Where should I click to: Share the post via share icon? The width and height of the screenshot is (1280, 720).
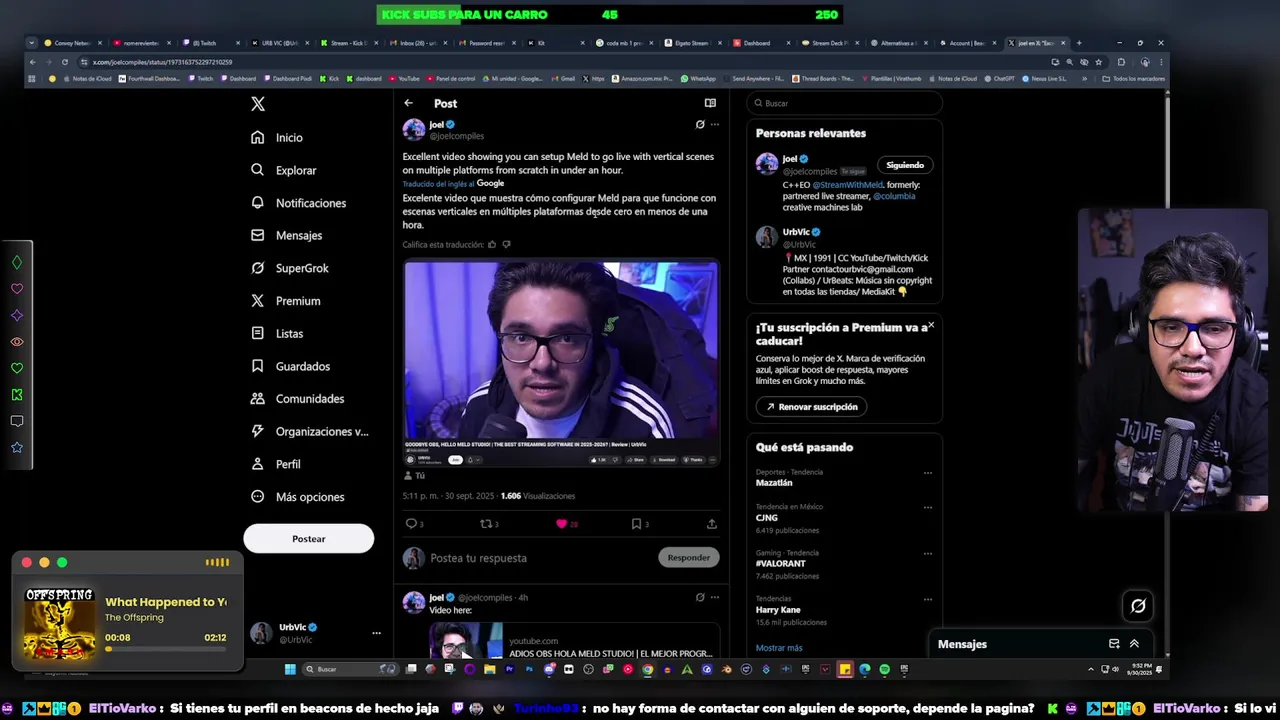pyautogui.click(x=711, y=524)
